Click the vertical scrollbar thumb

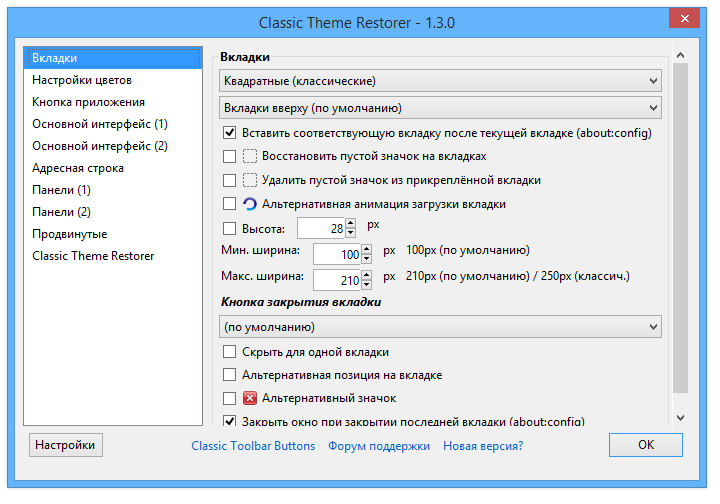[x=681, y=228]
